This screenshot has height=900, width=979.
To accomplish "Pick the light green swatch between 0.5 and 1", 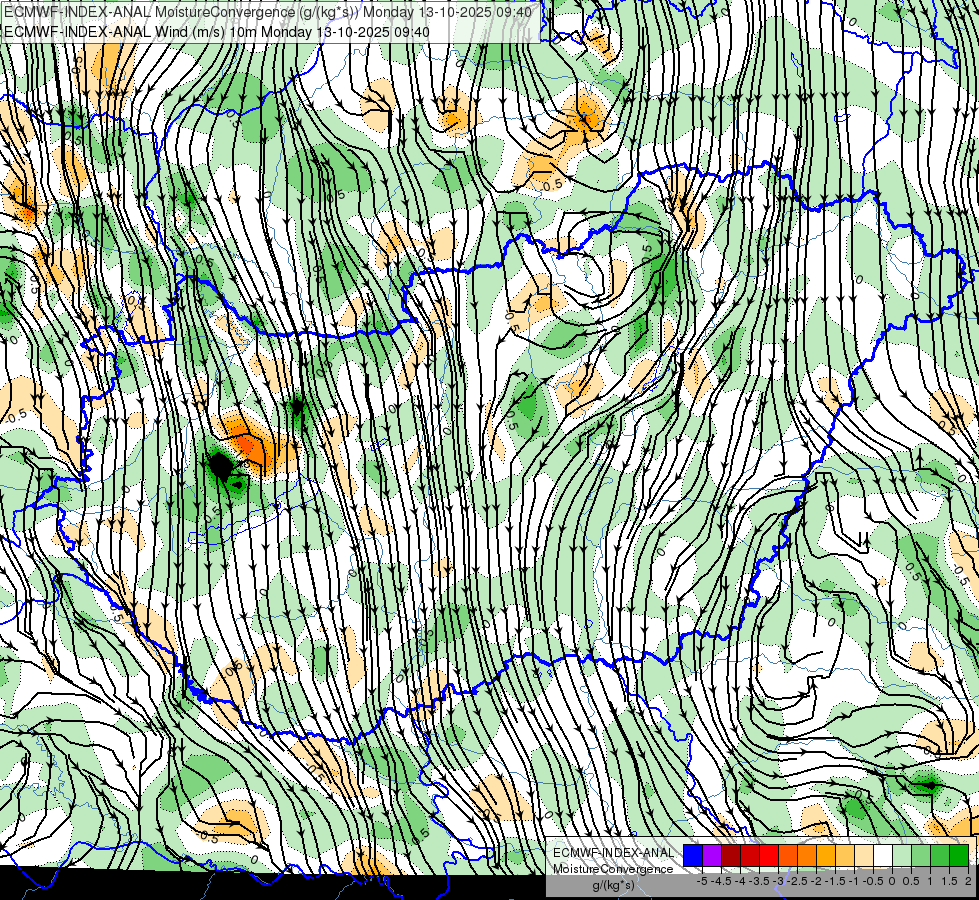I will [x=921, y=855].
